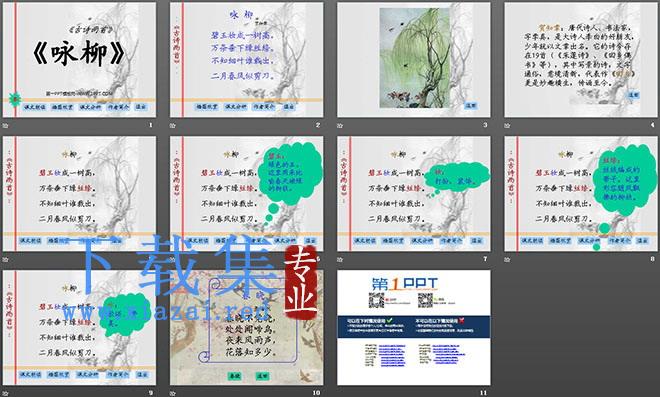
Task: Select slide 7 with the small green cloud
Action: pyautogui.click(x=414, y=194)
